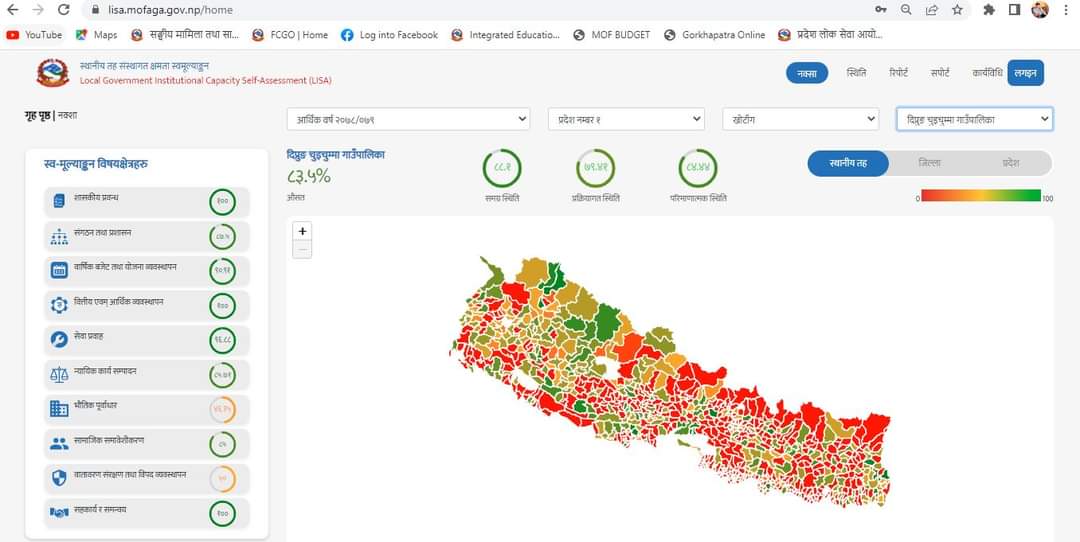Click the red-to-green color legend bar
The width and height of the screenshot is (1080, 542).
[x=980, y=196]
